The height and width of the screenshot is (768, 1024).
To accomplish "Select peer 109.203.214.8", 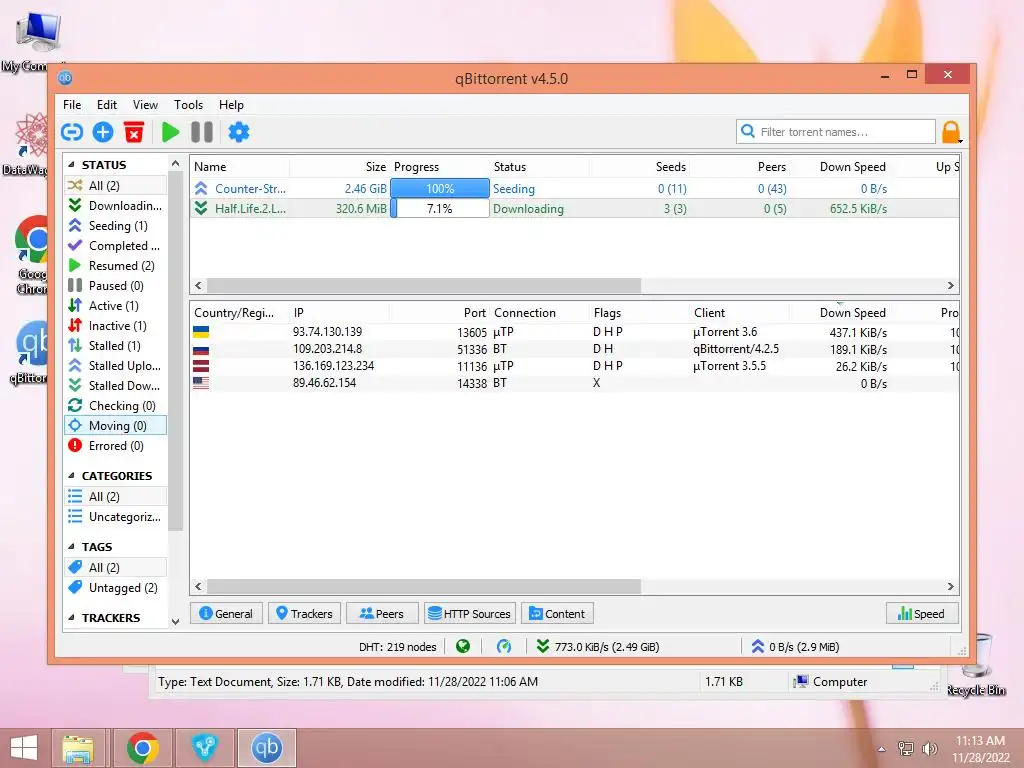I will pyautogui.click(x=575, y=349).
